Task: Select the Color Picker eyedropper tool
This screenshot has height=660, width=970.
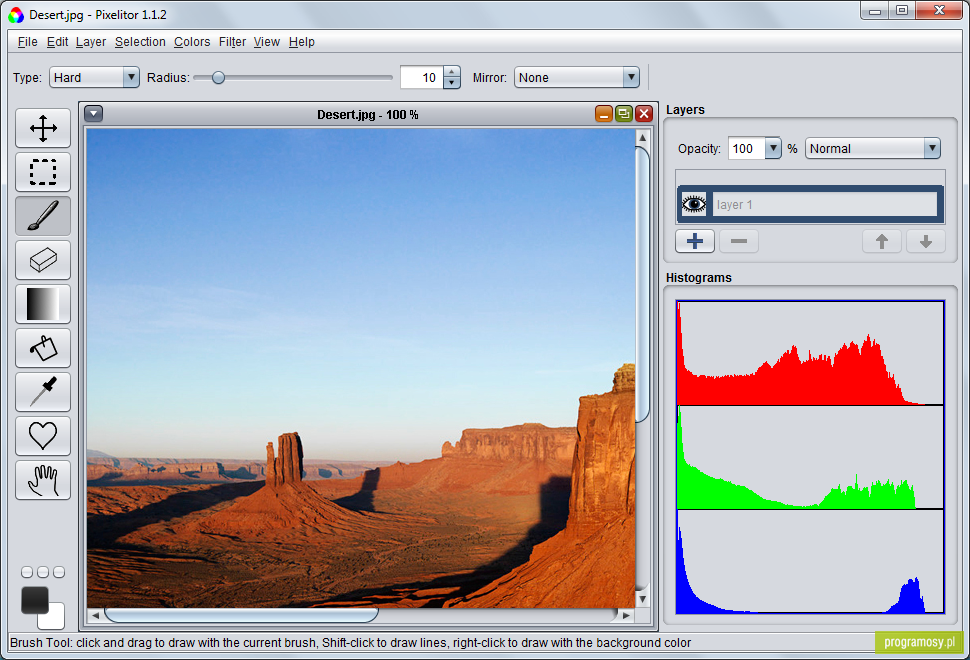Action: (x=43, y=392)
